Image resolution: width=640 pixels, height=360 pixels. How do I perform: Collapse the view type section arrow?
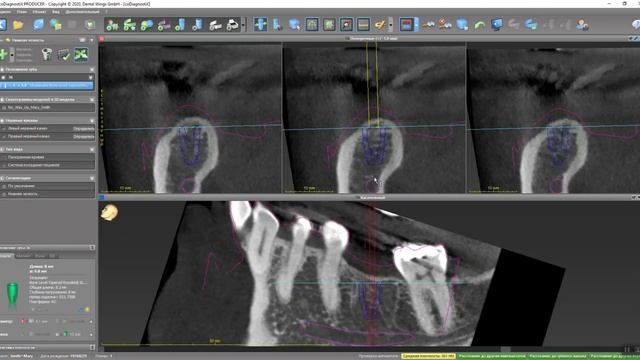point(92,150)
